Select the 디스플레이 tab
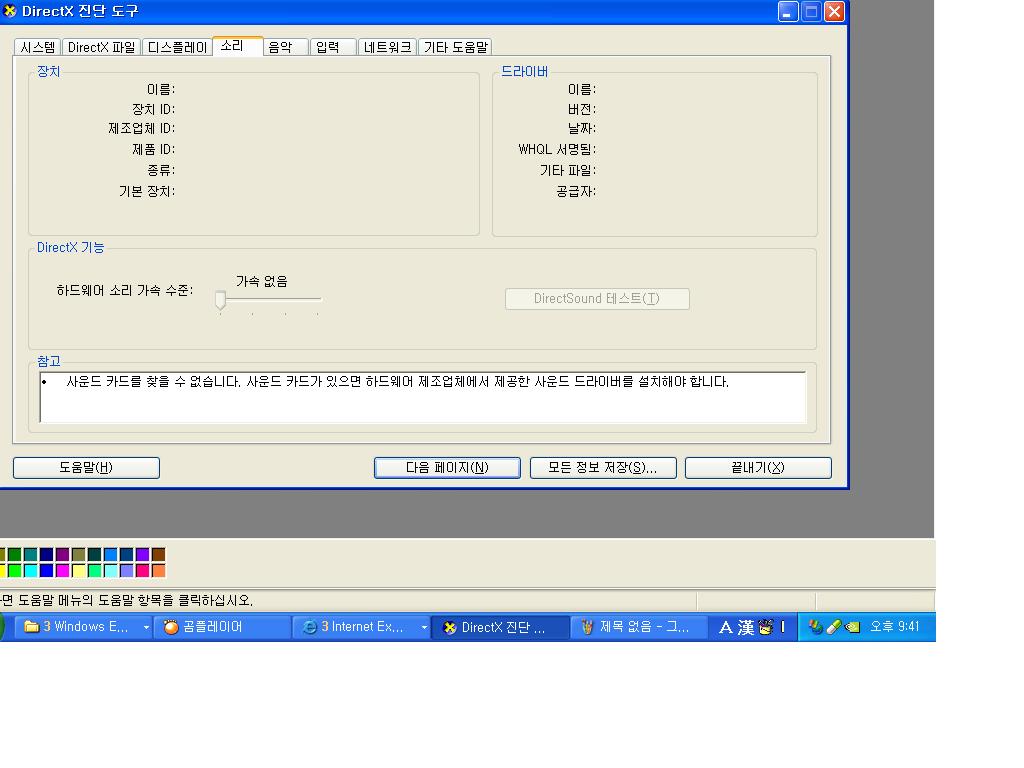This screenshot has width=1024, height=768. (x=177, y=47)
